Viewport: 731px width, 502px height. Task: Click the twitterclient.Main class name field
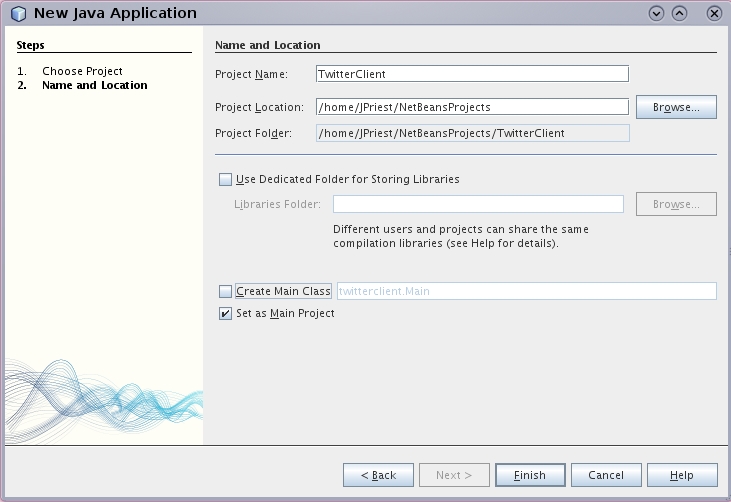pos(527,291)
